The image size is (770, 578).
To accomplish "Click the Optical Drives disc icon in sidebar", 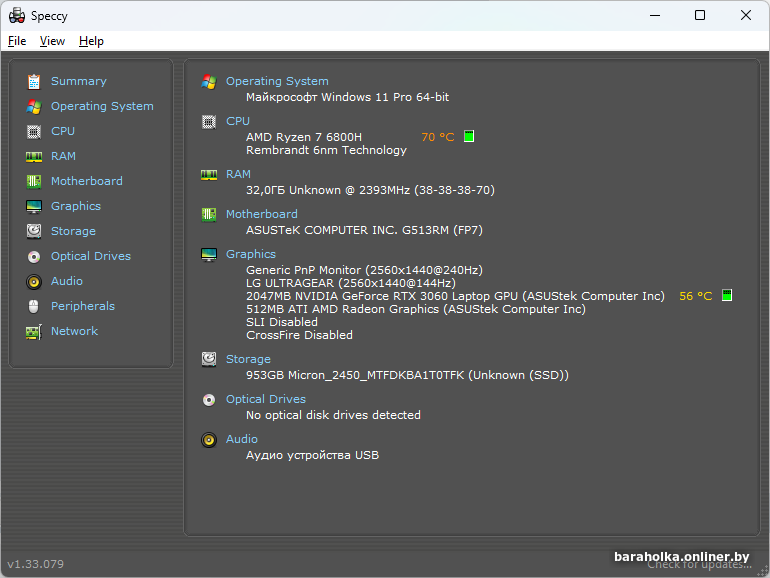I will pos(34,256).
